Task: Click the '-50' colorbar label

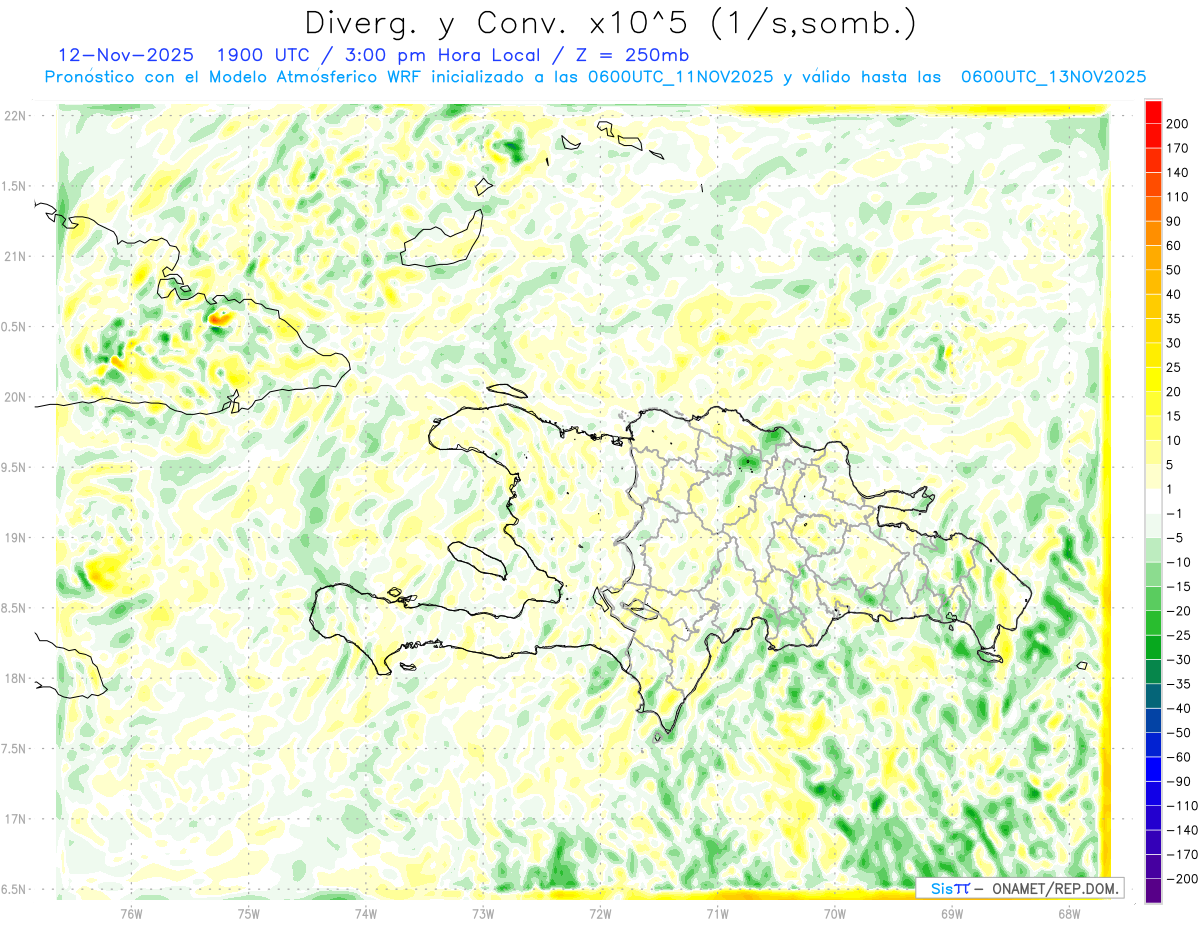Action: (x=1178, y=734)
